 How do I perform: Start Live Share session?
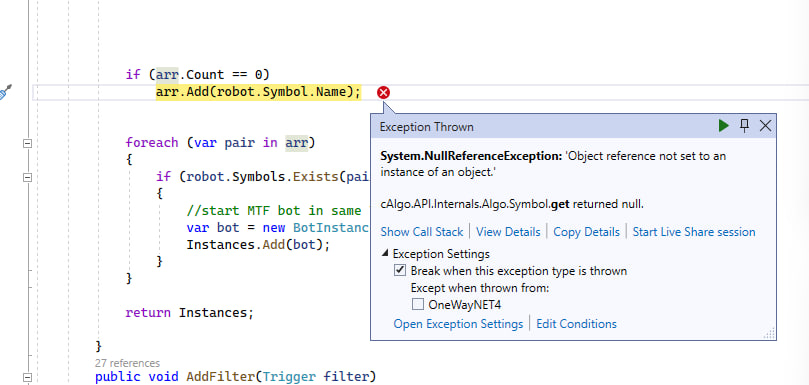694,232
